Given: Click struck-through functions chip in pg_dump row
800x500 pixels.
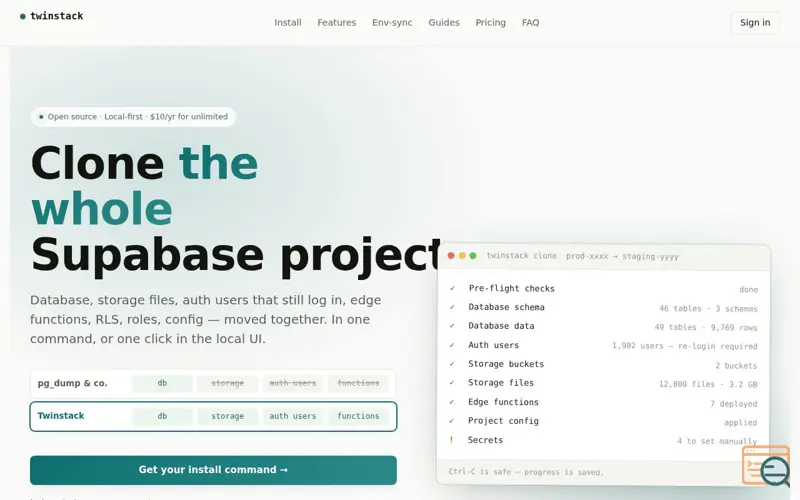Looking at the screenshot, I should (358, 383).
